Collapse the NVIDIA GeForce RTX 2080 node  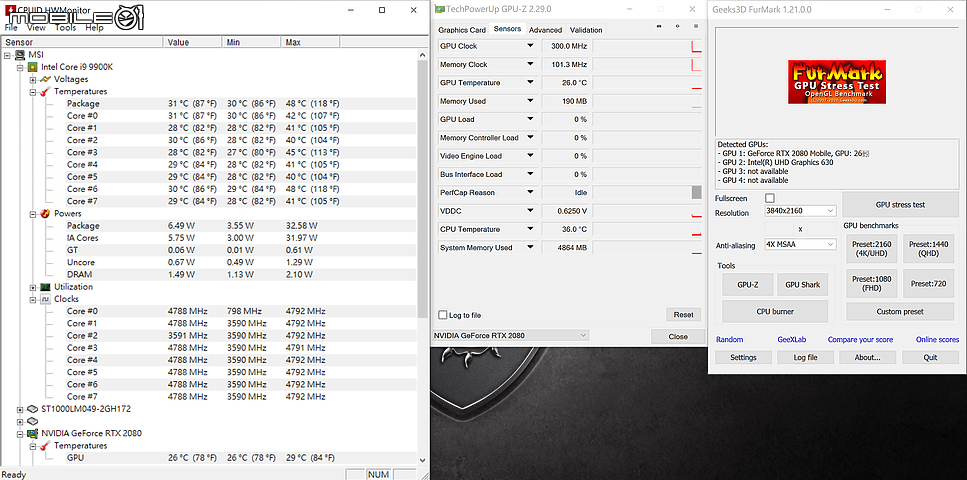pyautogui.click(x=20, y=433)
